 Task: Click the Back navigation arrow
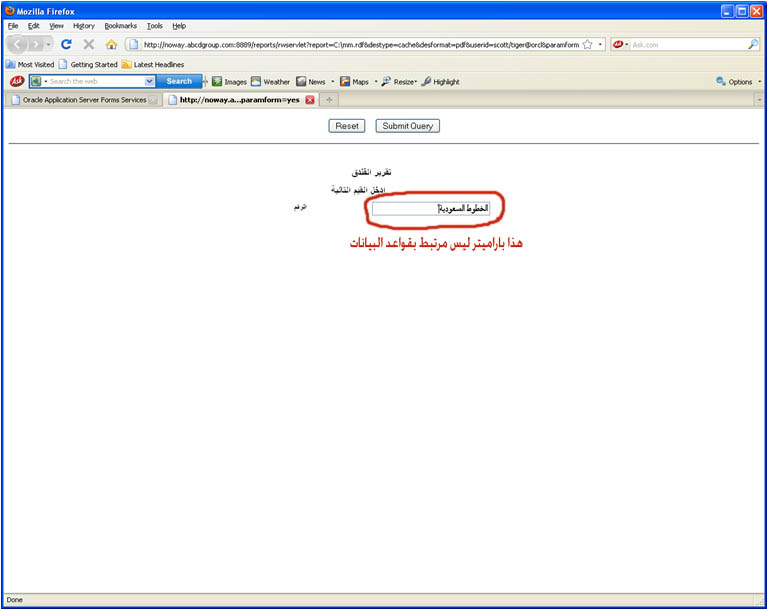tap(19, 45)
